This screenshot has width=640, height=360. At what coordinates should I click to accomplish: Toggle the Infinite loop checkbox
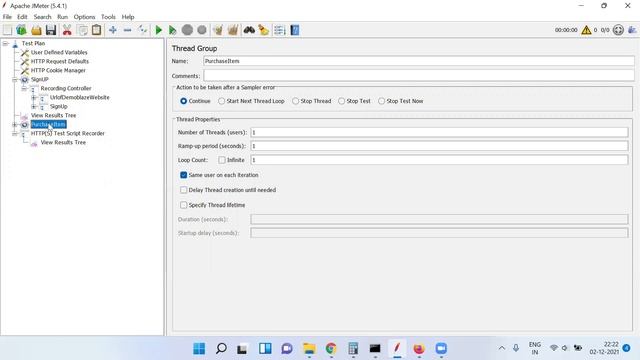[222, 160]
